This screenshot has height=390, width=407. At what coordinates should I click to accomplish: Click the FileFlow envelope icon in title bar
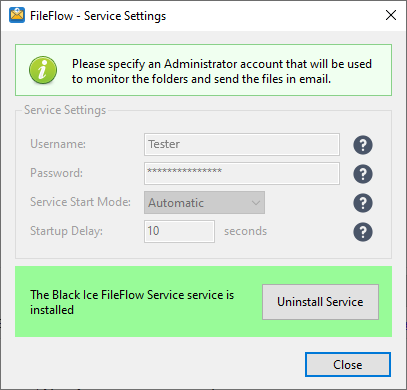[x=17, y=15]
